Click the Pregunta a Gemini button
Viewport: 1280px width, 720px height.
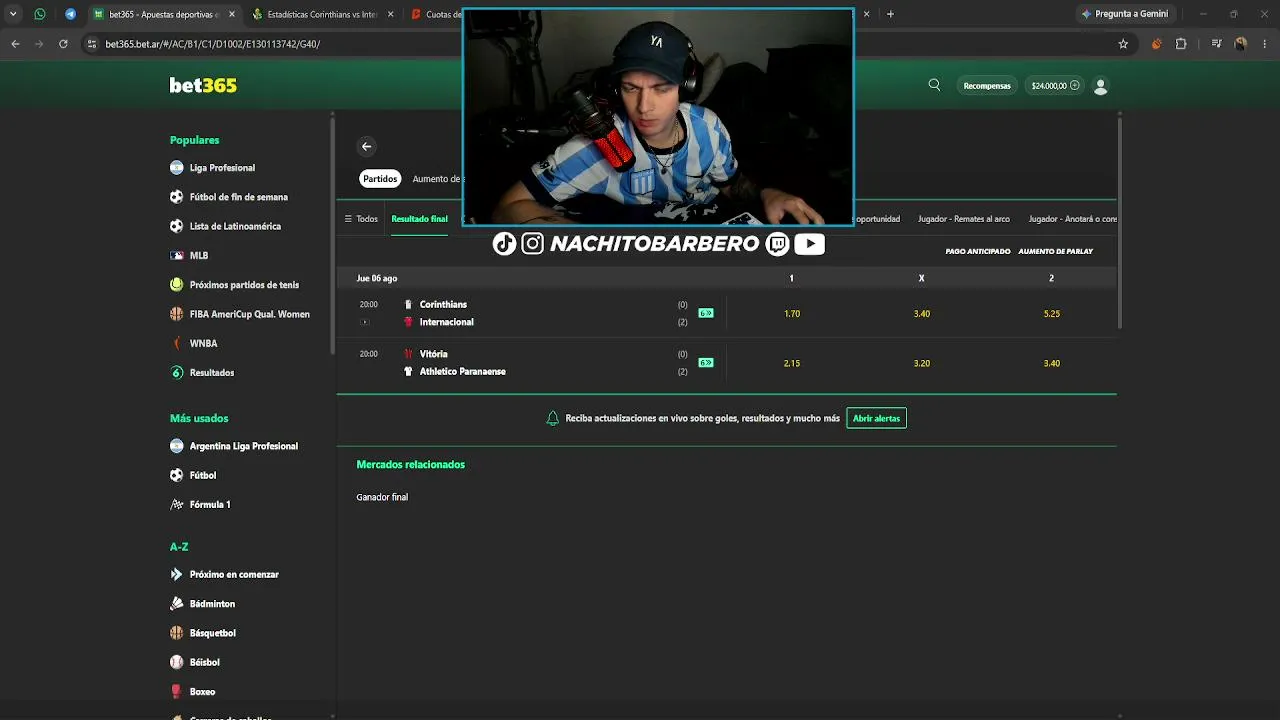(1124, 14)
